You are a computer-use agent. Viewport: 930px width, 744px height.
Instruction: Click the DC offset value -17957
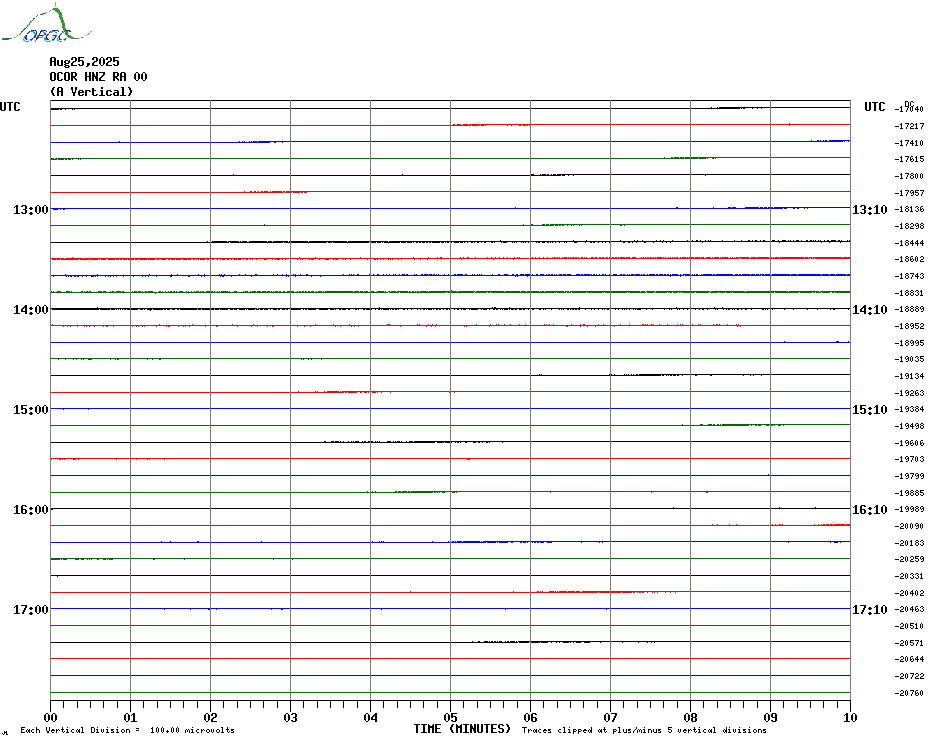tap(909, 193)
